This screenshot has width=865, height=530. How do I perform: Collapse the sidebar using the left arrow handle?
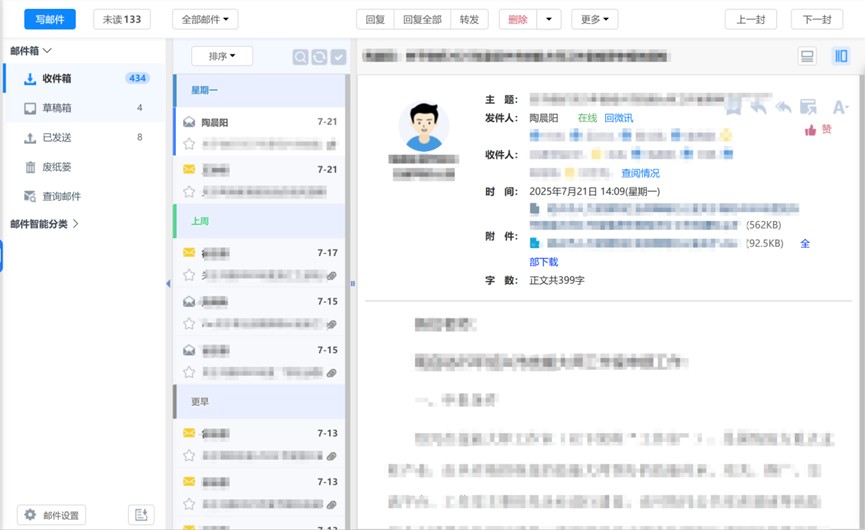168,284
